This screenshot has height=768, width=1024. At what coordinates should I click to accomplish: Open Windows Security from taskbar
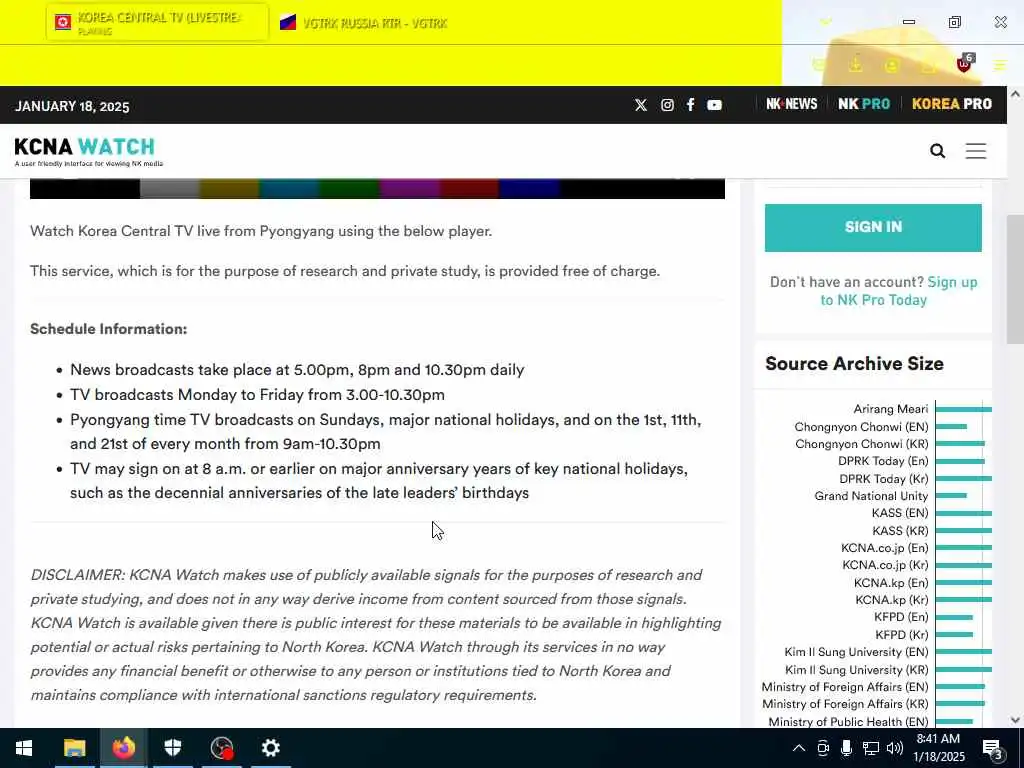tap(172, 748)
